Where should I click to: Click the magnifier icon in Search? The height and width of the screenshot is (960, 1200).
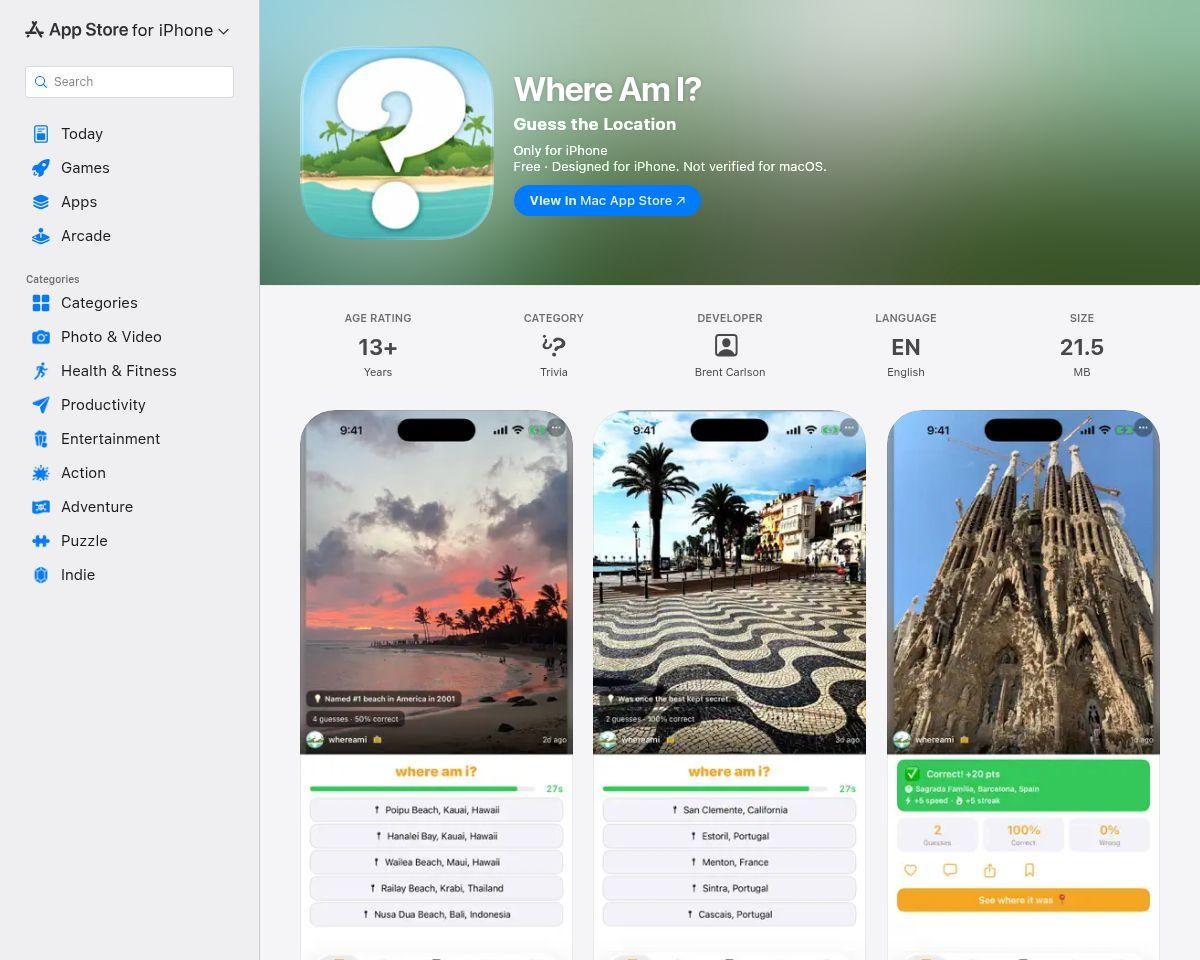click(41, 82)
